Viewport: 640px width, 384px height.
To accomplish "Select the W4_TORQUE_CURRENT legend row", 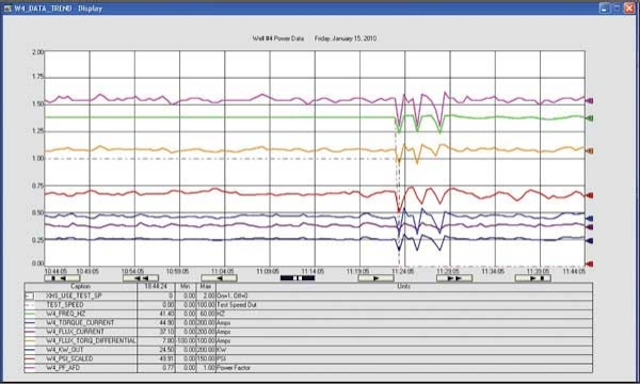I will point(308,323).
